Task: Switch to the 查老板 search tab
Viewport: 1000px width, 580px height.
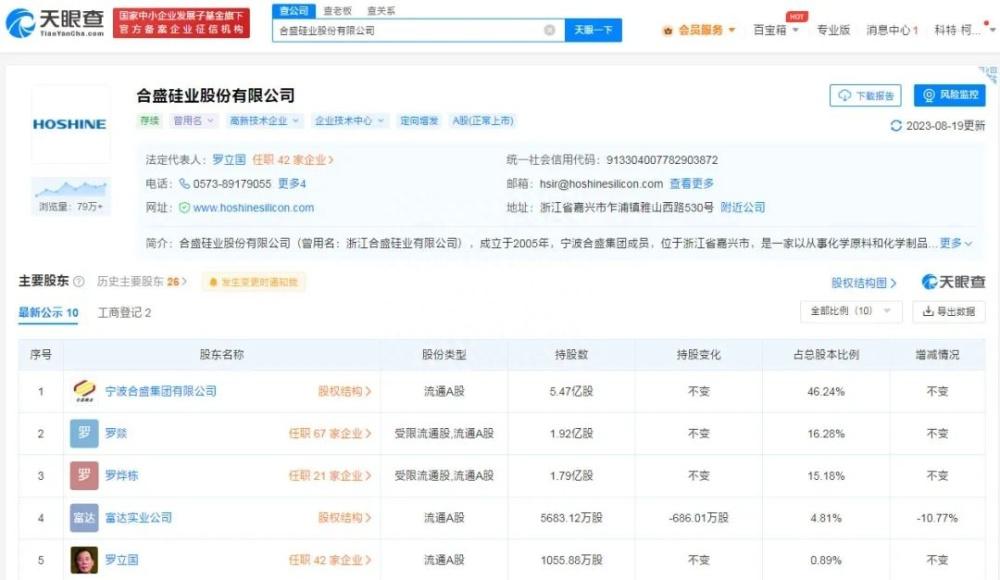Action: (337, 10)
